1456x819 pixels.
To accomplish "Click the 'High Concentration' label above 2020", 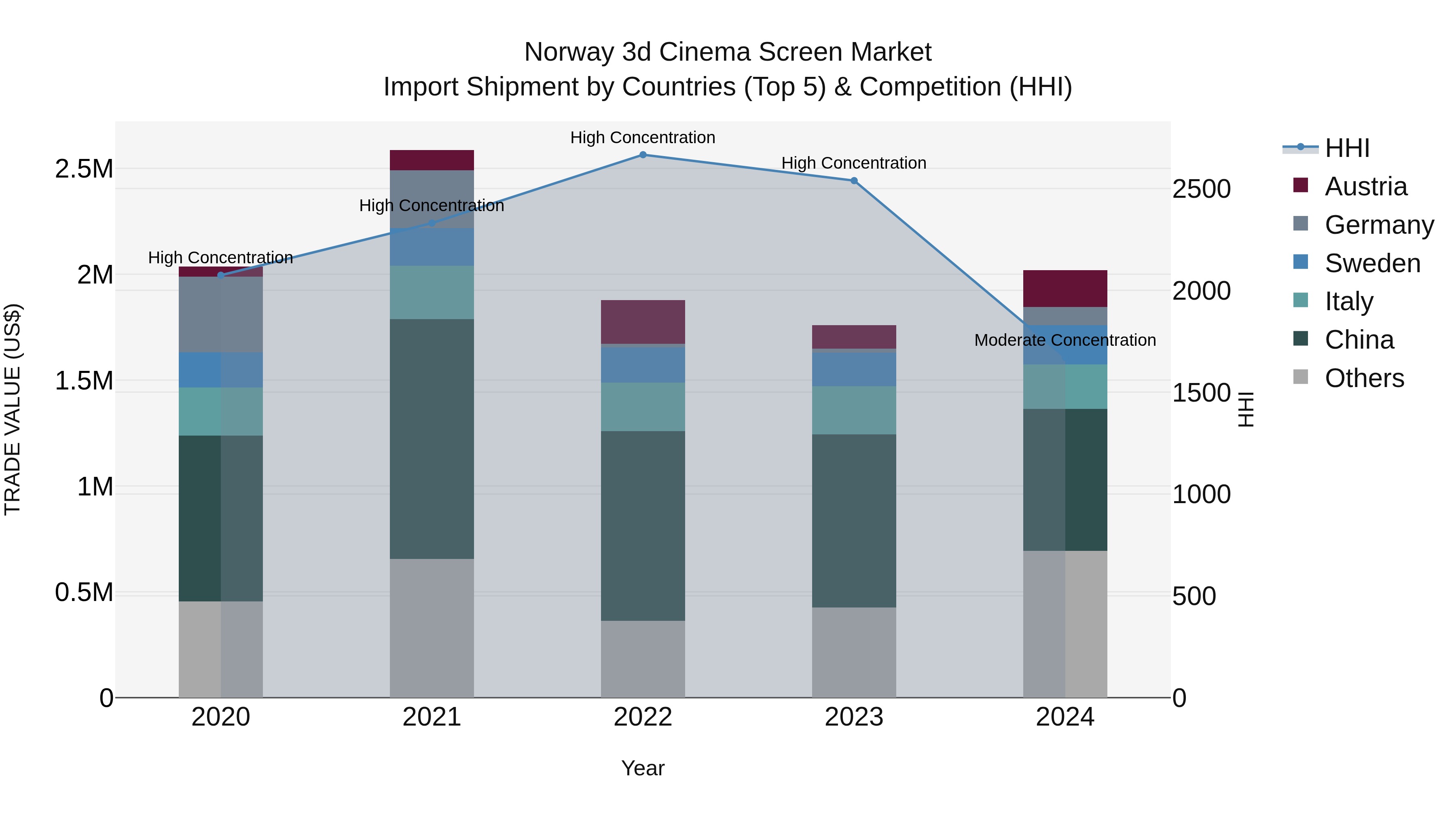I will coord(221,258).
